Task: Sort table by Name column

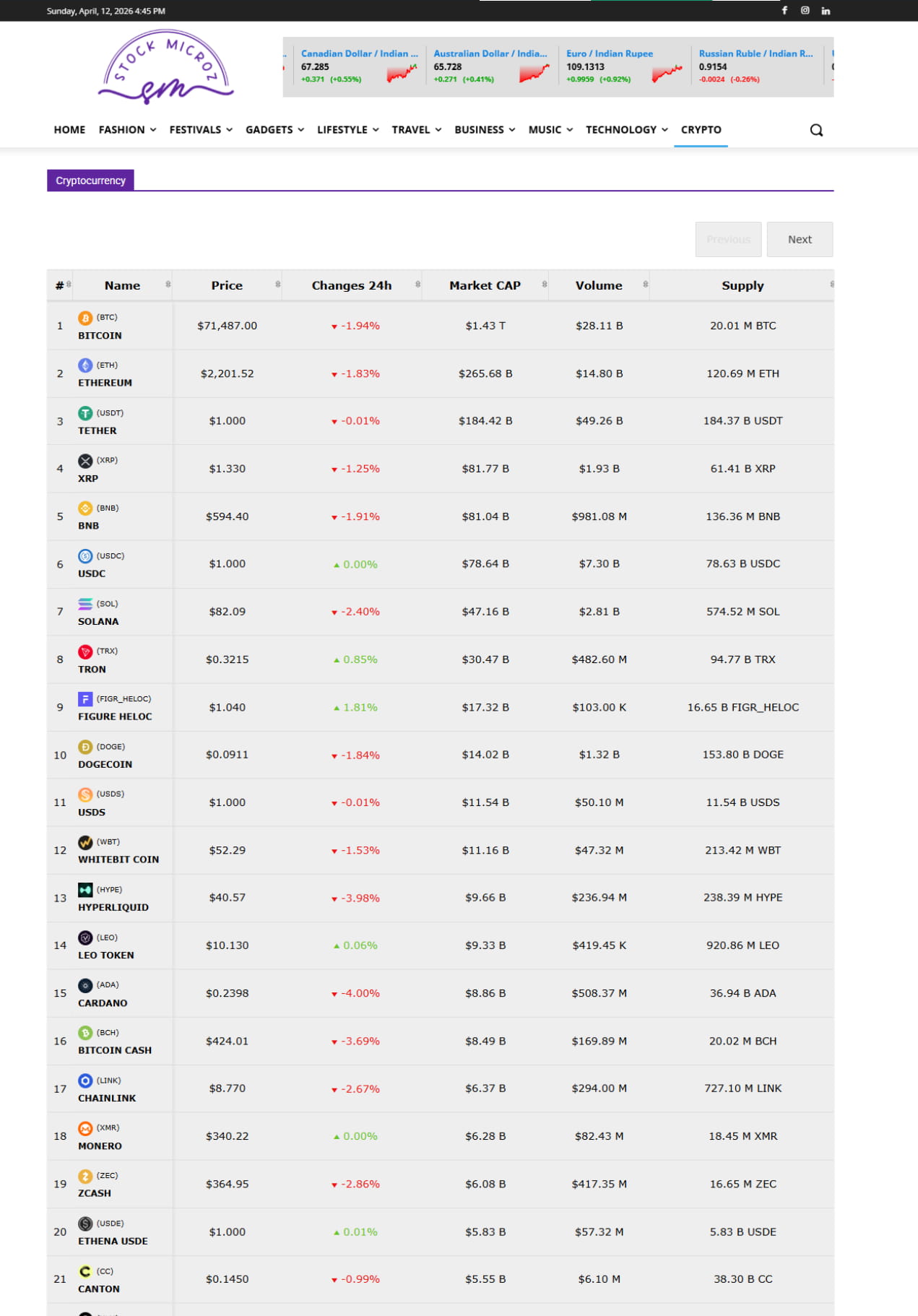Action: coord(122,285)
